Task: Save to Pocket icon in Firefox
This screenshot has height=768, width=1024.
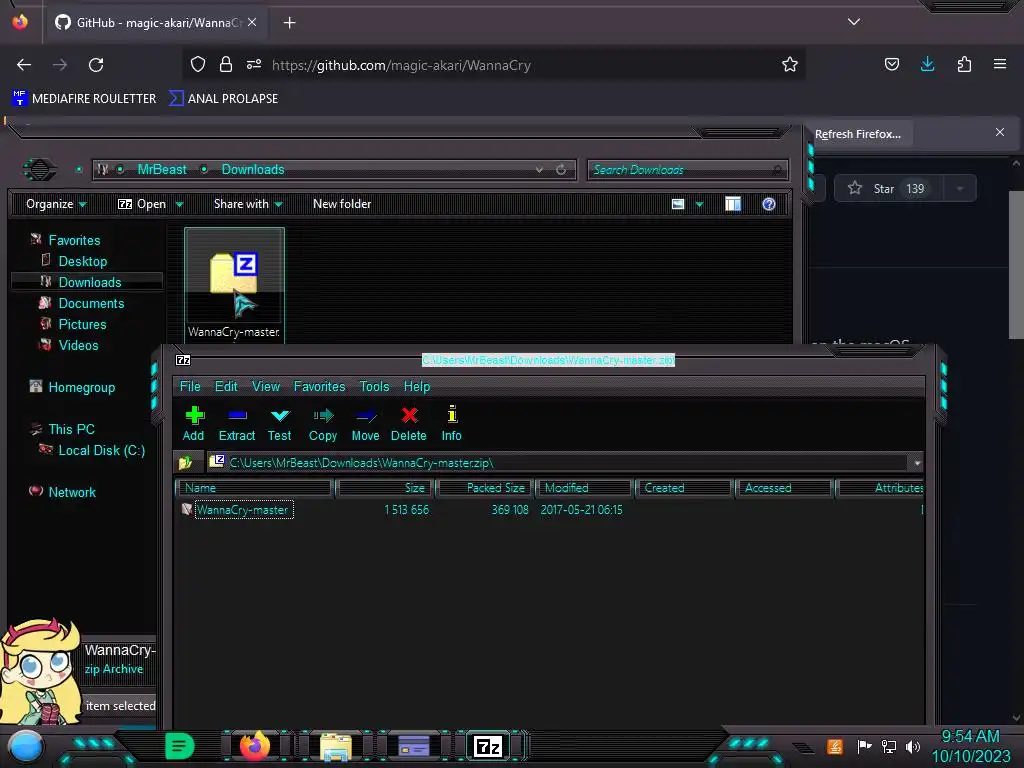Action: pyautogui.click(x=891, y=64)
